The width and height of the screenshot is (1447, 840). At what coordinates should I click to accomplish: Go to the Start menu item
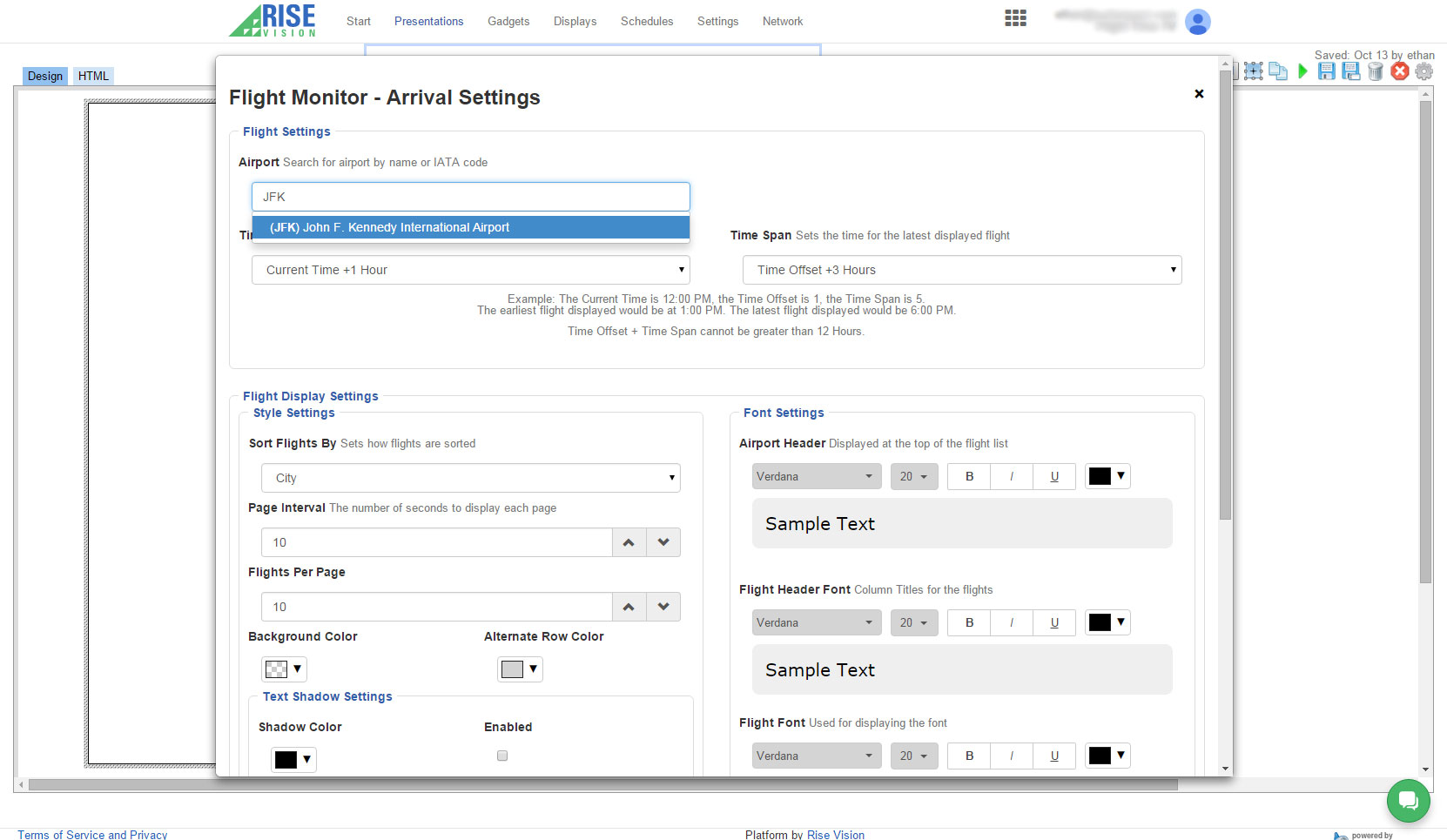click(359, 21)
